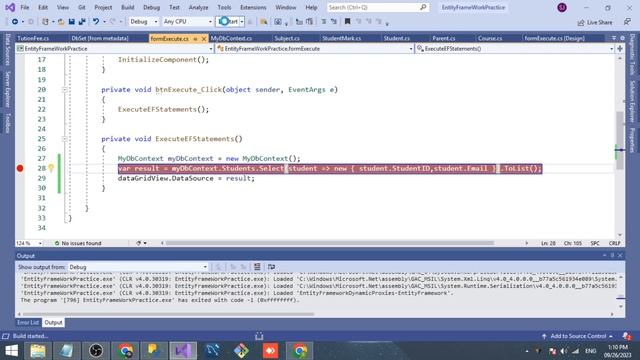The image size is (640, 360).
Task: Click the search magnifier icon
Action: pyautogui.click(x=423, y=7)
